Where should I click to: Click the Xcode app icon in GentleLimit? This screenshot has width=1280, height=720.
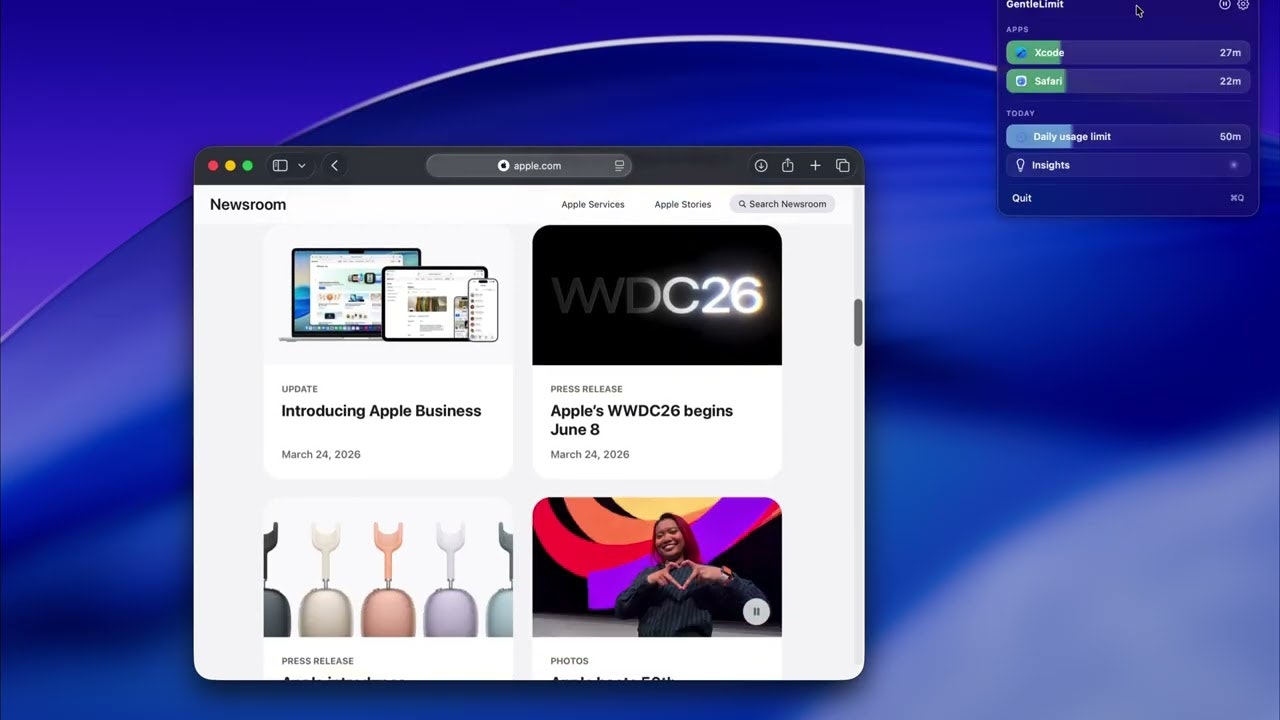click(1021, 53)
